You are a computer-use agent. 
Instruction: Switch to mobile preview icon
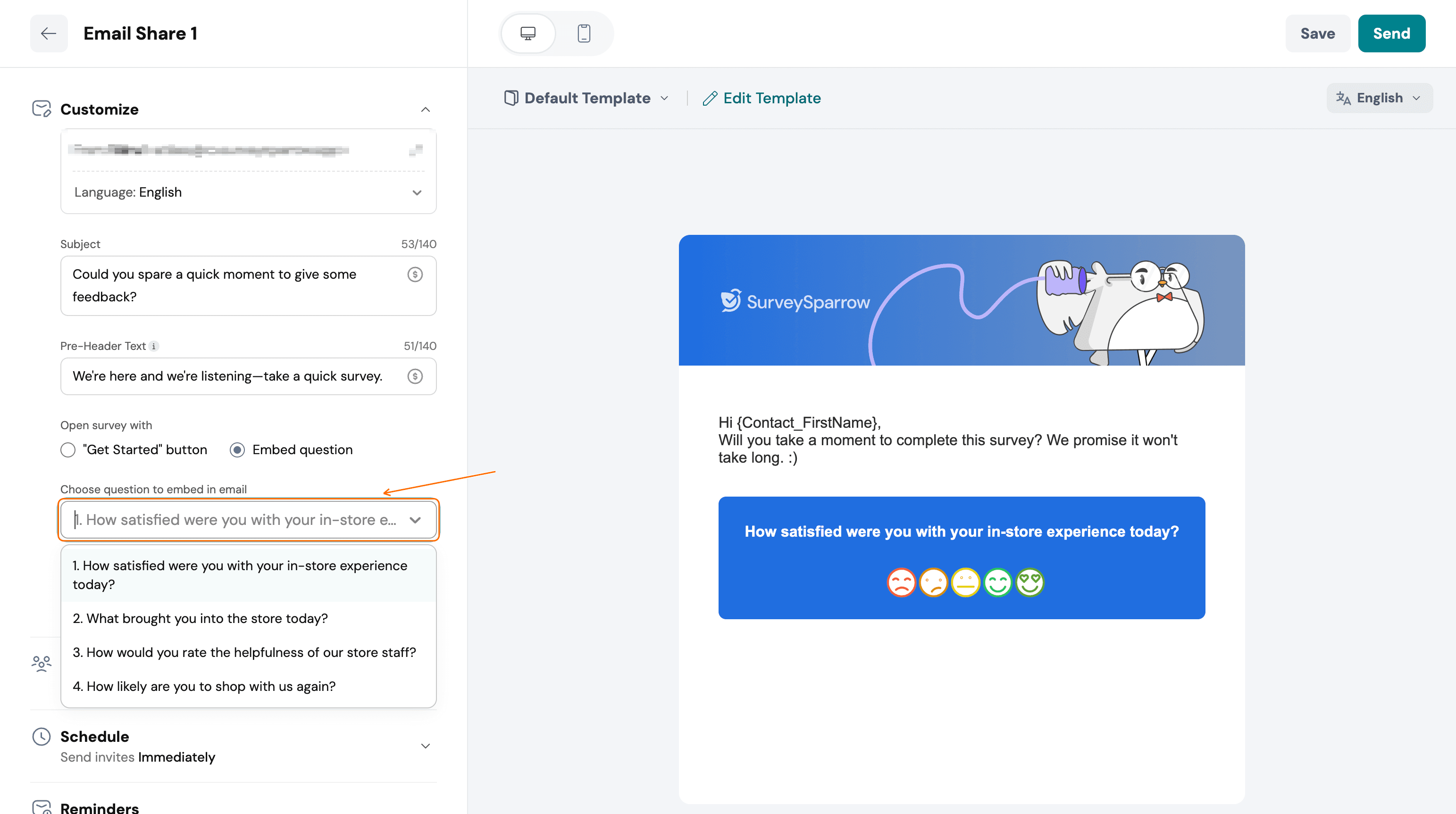point(584,33)
